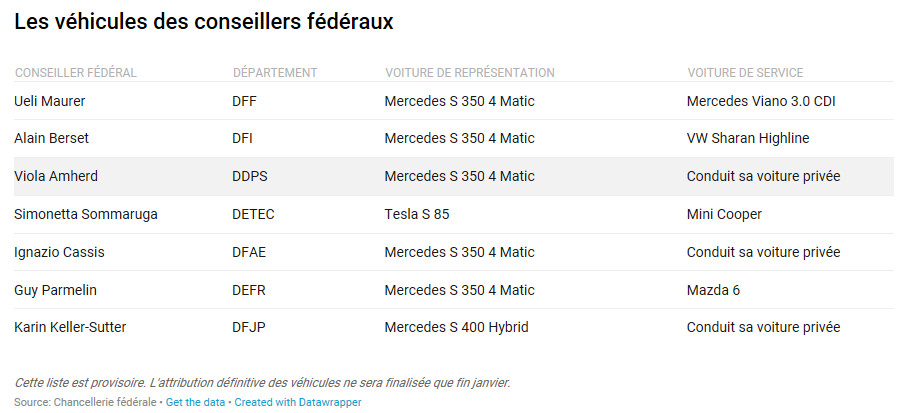Click the Tesla S 85 cell
The width and height of the screenshot is (909, 413).
pyautogui.click(x=417, y=214)
